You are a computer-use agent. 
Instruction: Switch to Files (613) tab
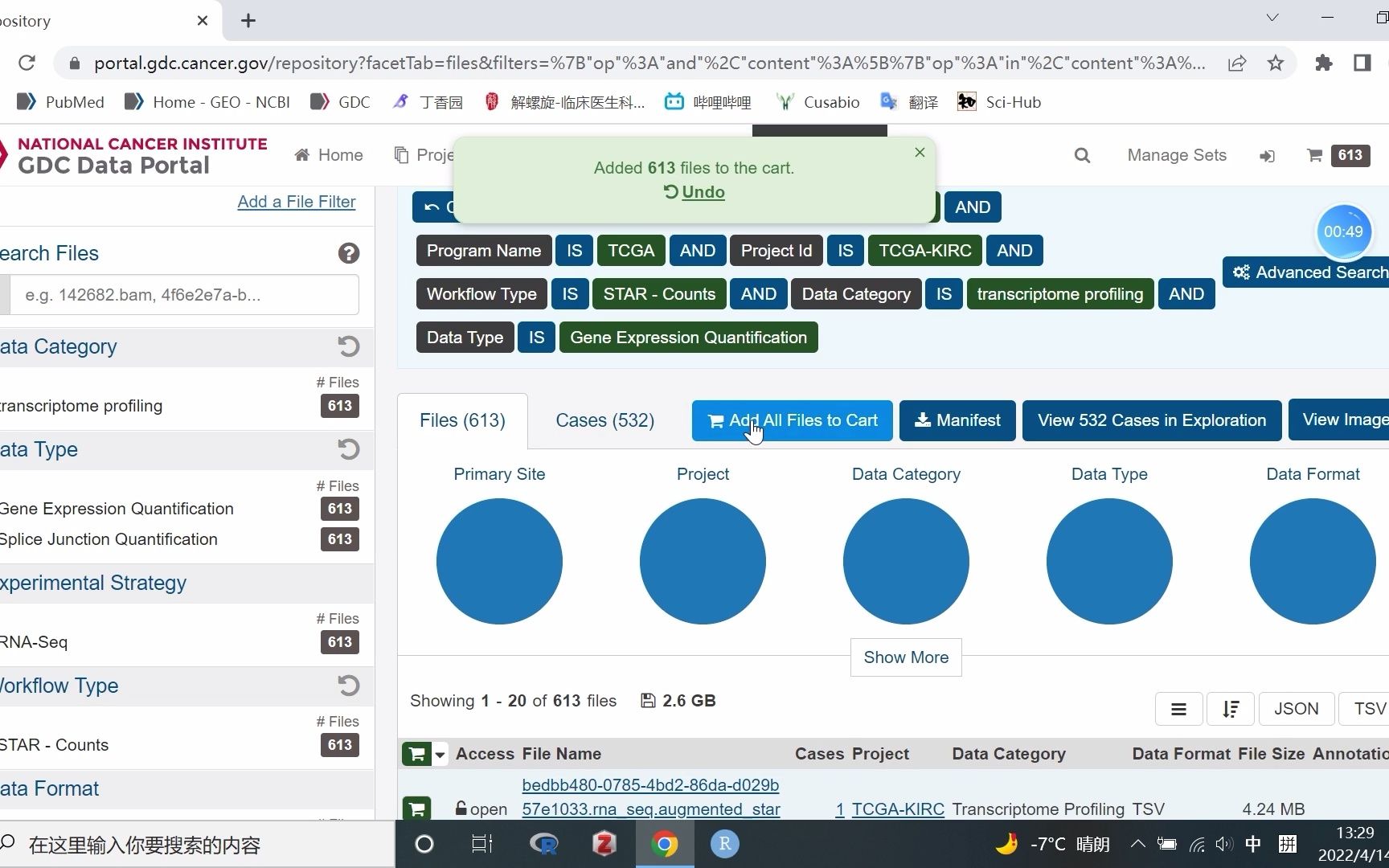[462, 420]
